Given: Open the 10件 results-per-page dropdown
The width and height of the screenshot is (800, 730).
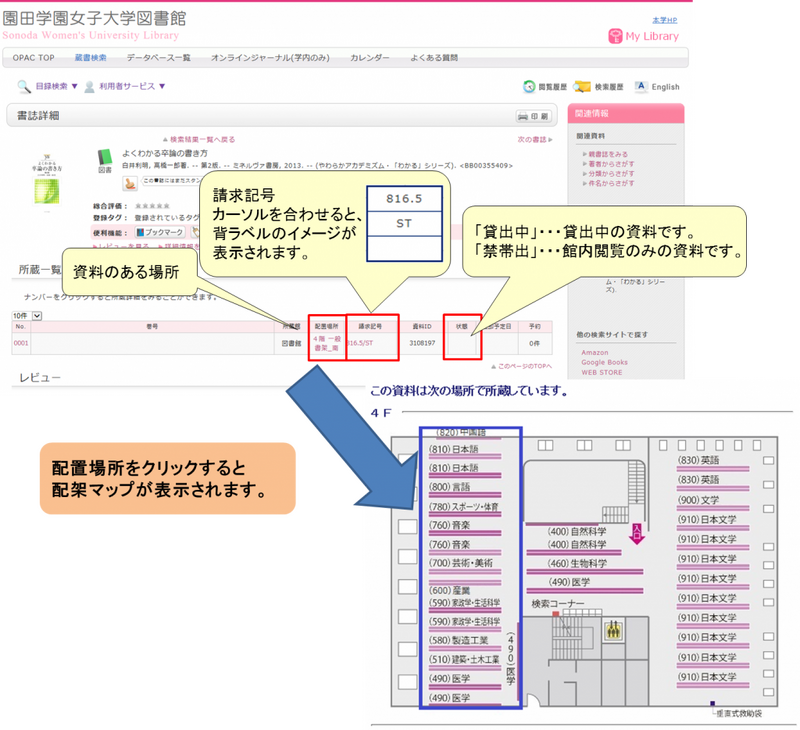Looking at the screenshot, I should coord(38,316).
